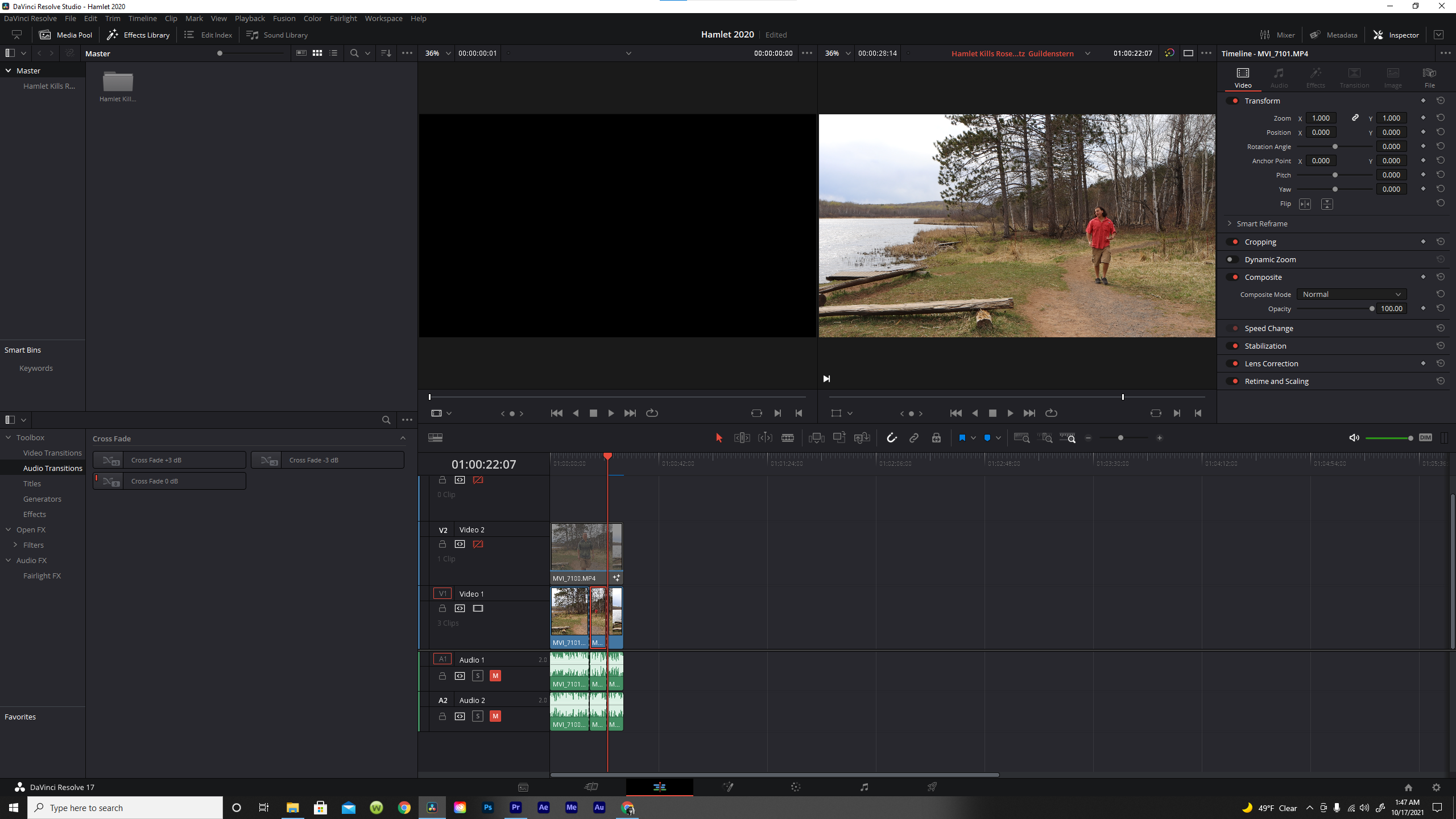Screen dimensions: 1456x819
Task: Activate the Dynamic Trim Mode tool
Action: (x=765, y=437)
